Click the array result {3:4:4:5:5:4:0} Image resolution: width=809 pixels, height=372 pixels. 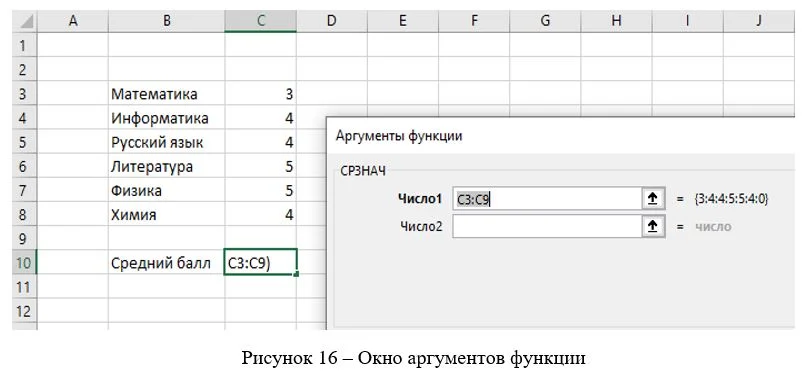click(732, 199)
